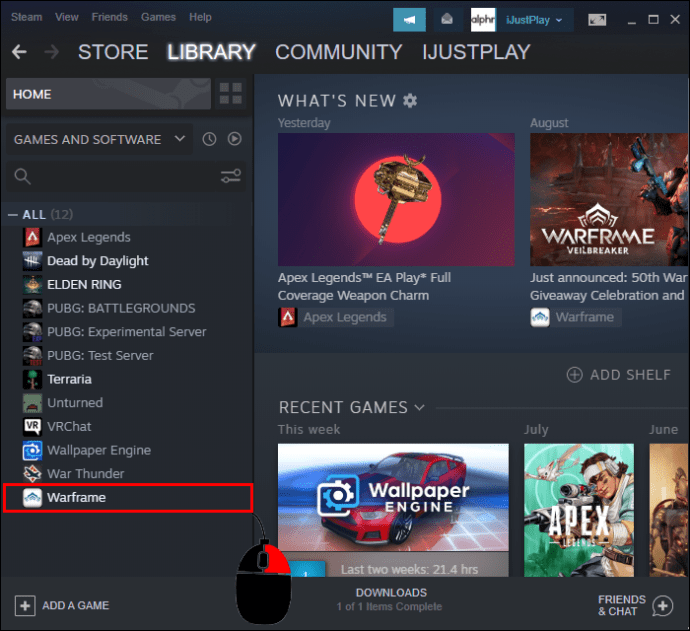690x631 pixels.
Task: Open What's New settings gear
Action: [410, 101]
